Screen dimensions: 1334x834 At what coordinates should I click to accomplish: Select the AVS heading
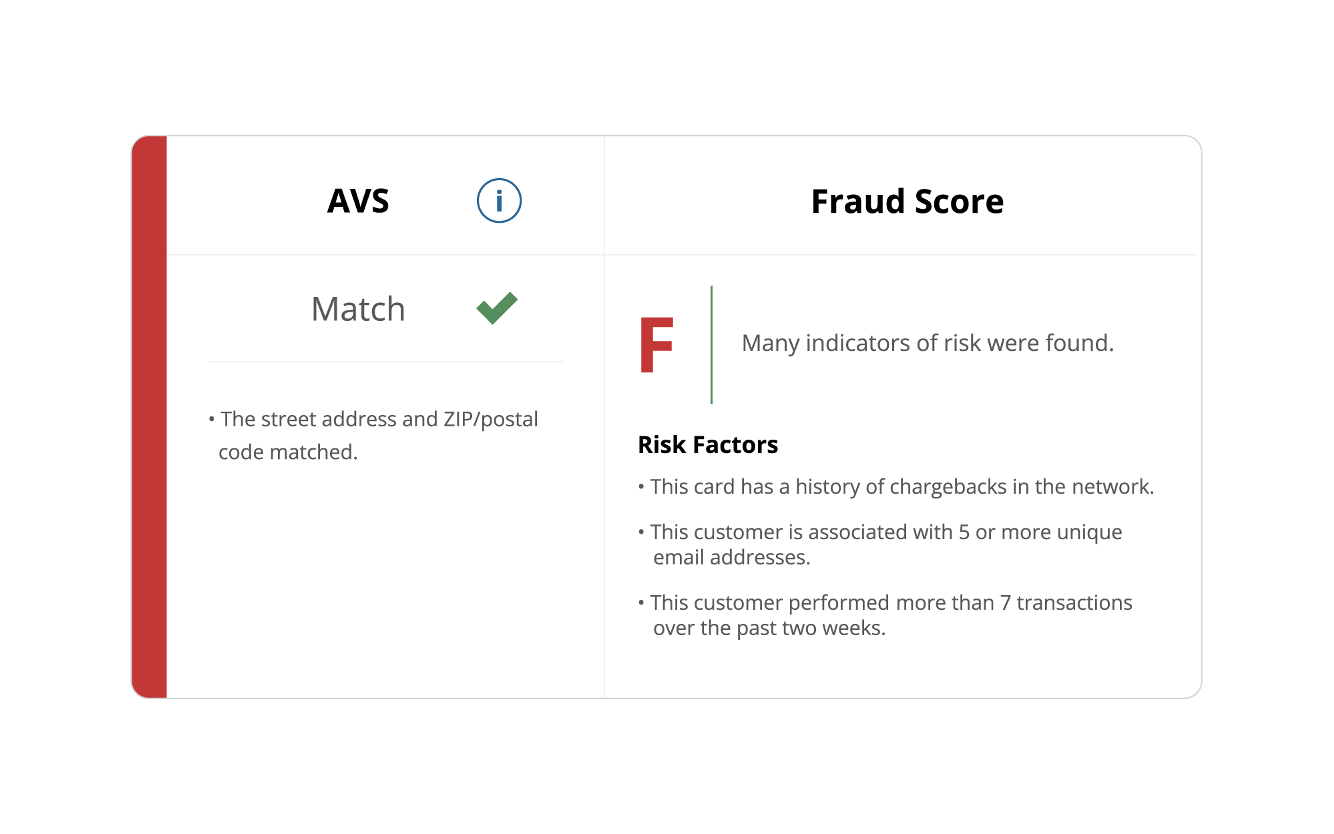click(358, 201)
